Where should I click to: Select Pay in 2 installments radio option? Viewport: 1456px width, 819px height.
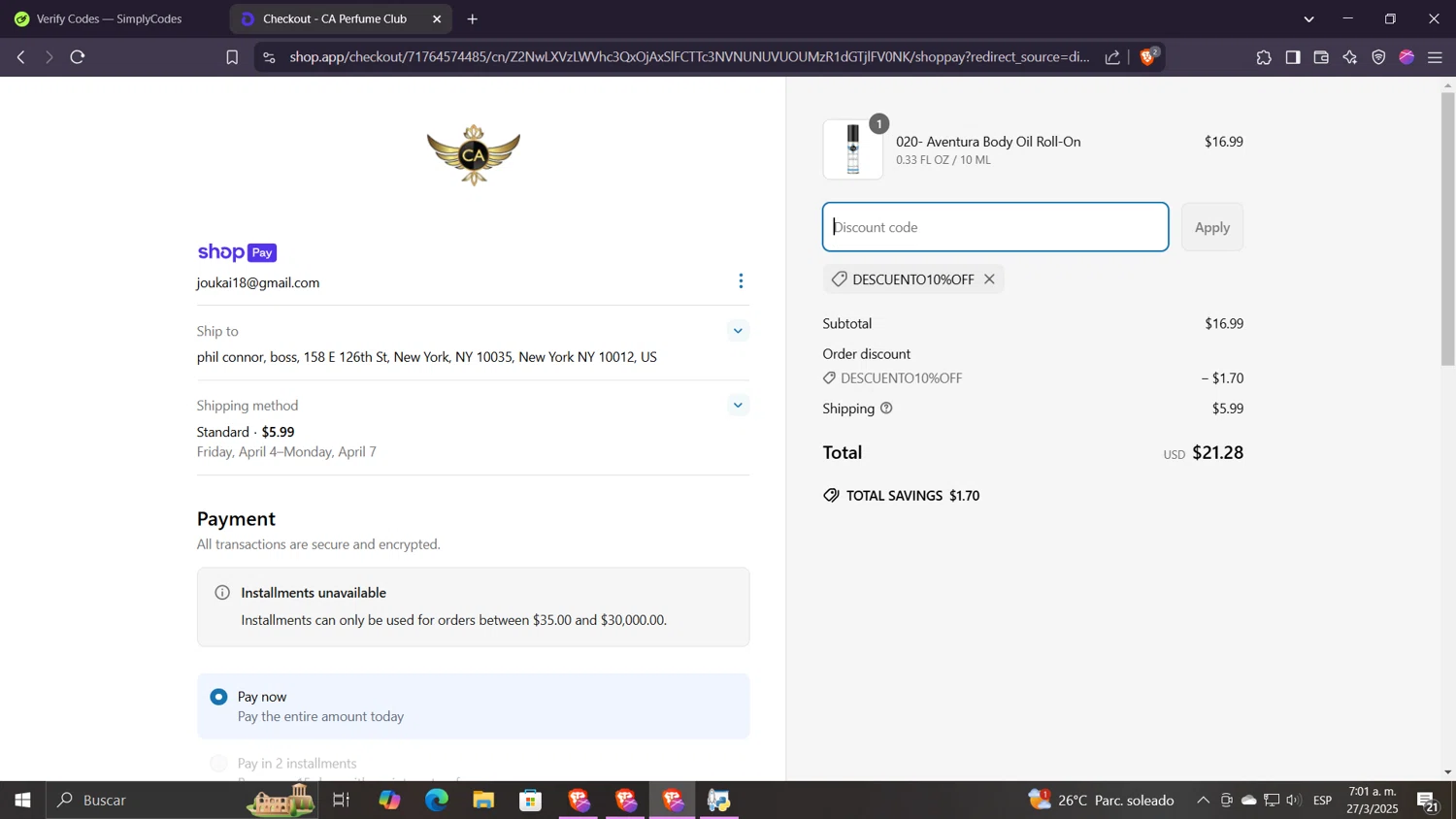[219, 764]
